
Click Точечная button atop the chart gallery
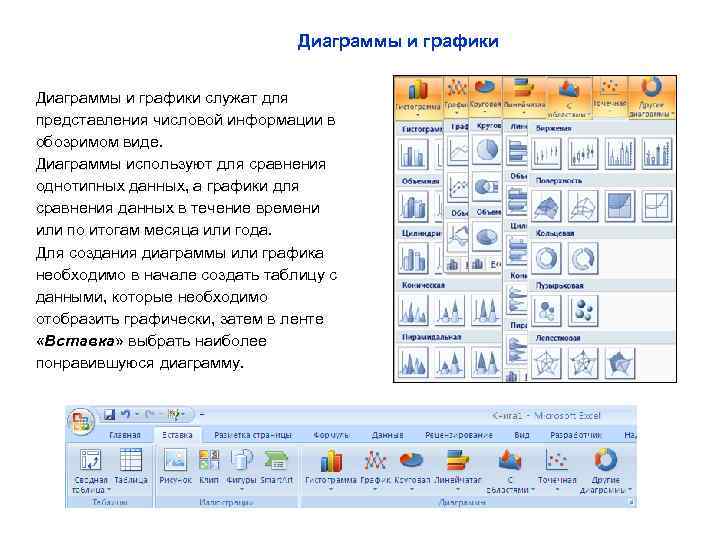click(x=609, y=96)
